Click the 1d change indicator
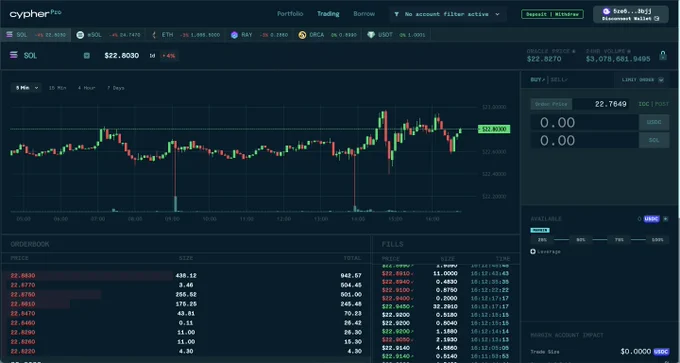This screenshot has height=363, width=680. (x=164, y=56)
